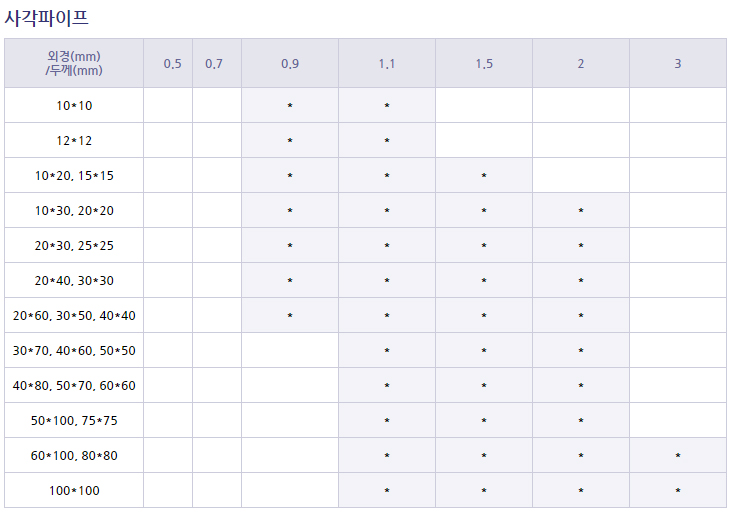Image resolution: width=730 pixels, height=514 pixels.
Task: Click the 10*20, 15*15 row label
Action: (x=74, y=175)
